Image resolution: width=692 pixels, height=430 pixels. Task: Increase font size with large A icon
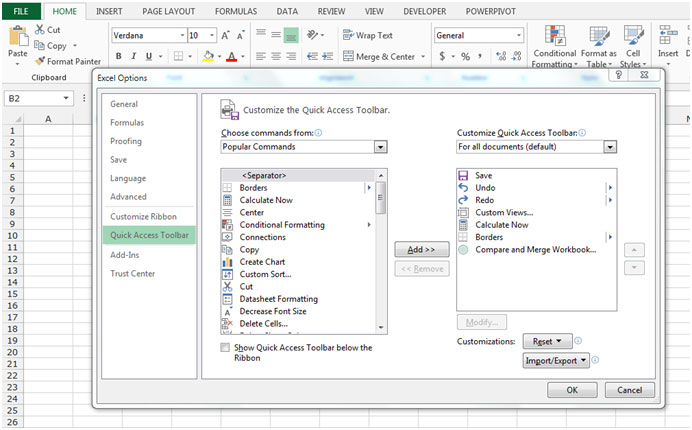tap(225, 35)
